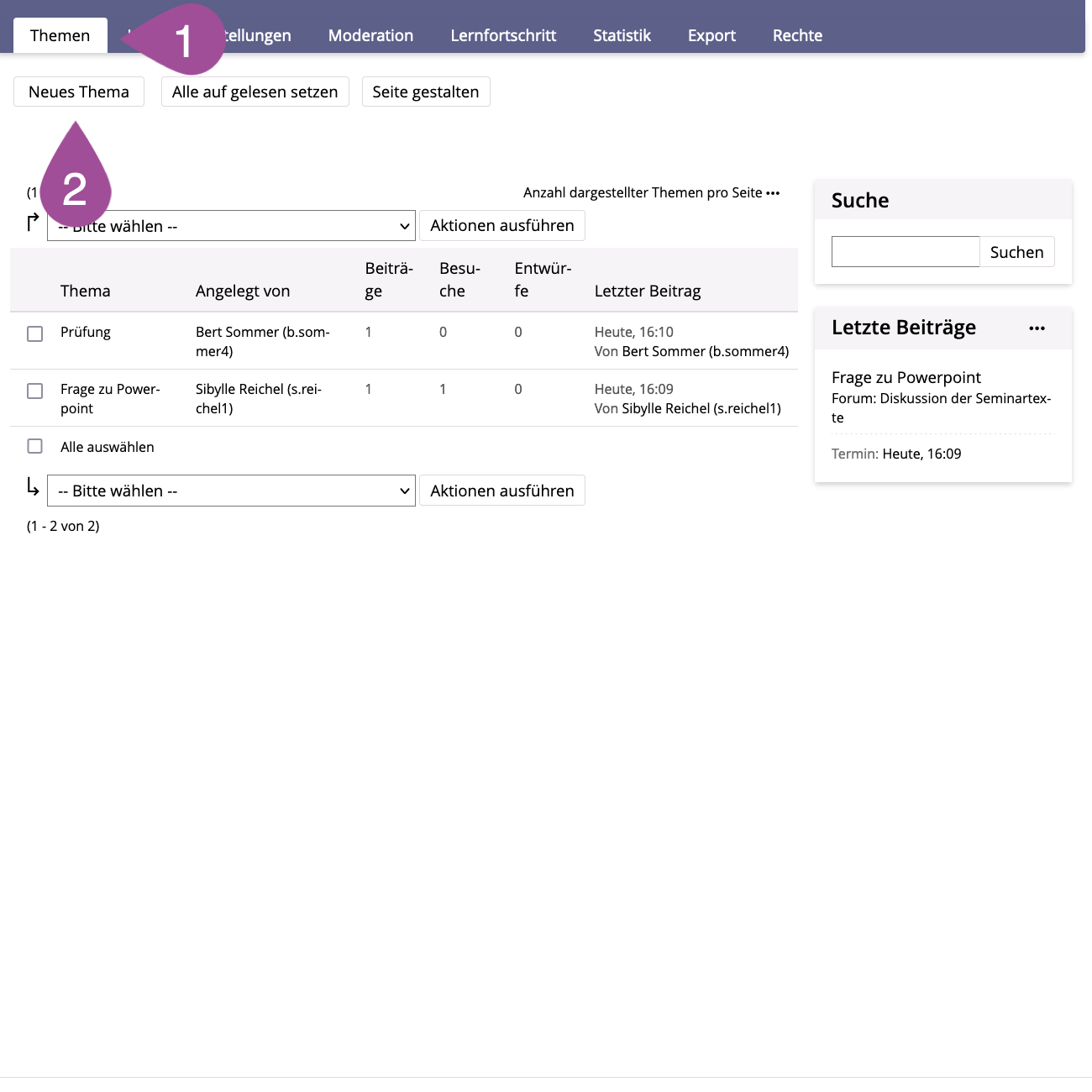Tick the checkbox for Prüfung topic

coord(35,333)
